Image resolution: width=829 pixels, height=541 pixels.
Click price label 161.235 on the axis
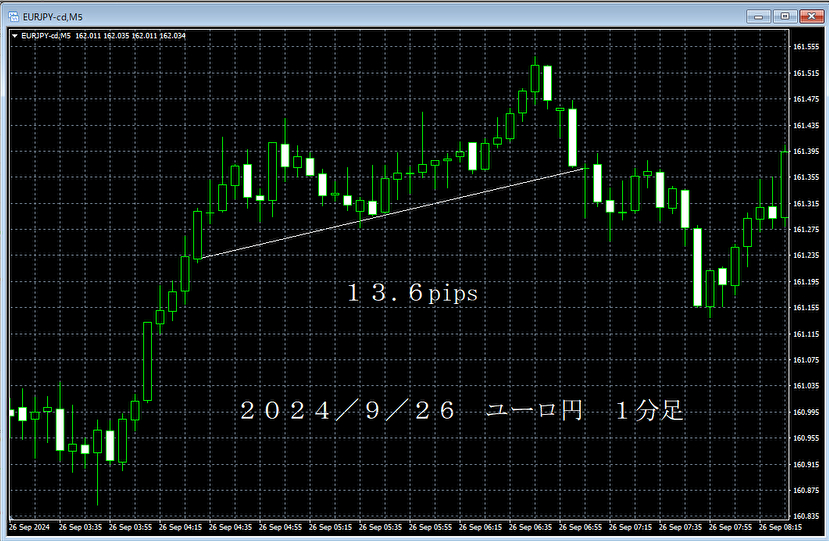pyautogui.click(x=806, y=256)
